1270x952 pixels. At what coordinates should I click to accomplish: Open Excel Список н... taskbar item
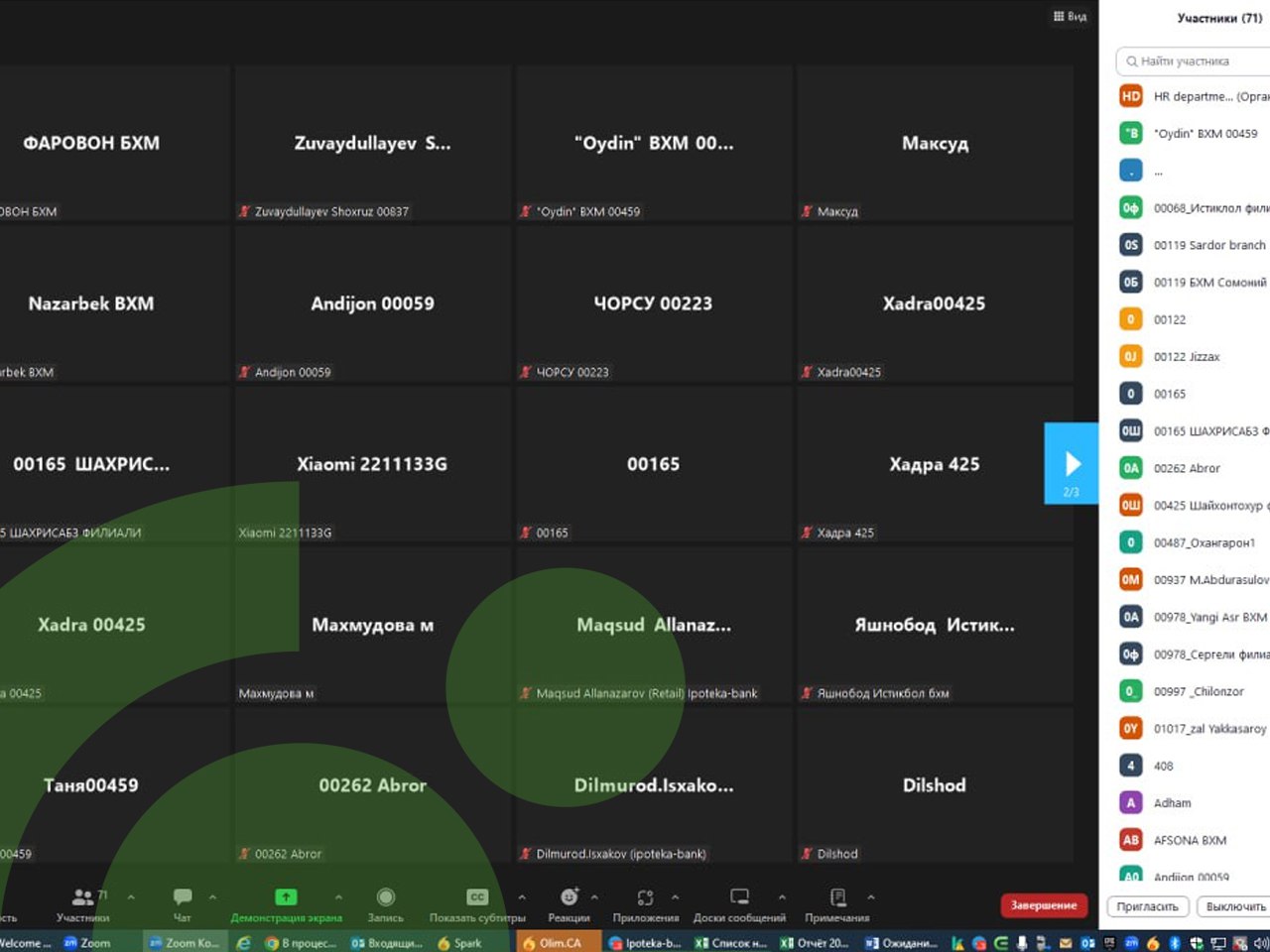pos(732,942)
